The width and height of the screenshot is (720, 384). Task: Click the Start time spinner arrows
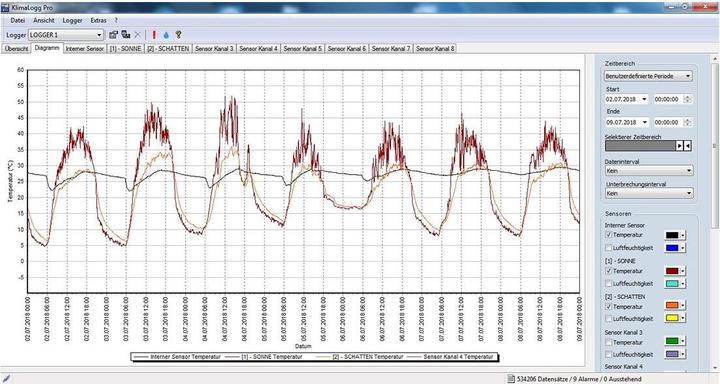687,99
